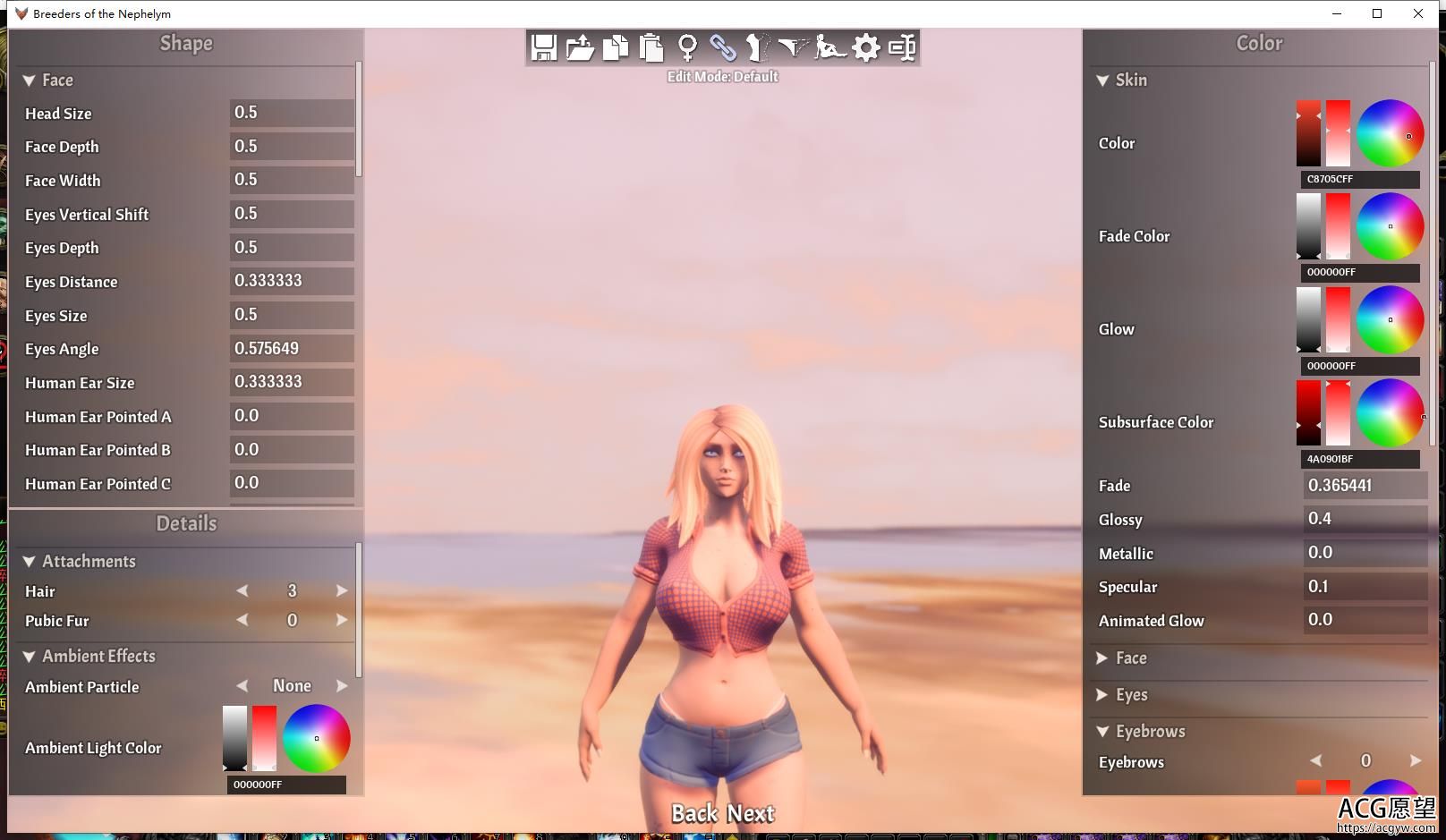Click the Face Depth value field
This screenshot has width=1446, height=840.
[x=292, y=146]
